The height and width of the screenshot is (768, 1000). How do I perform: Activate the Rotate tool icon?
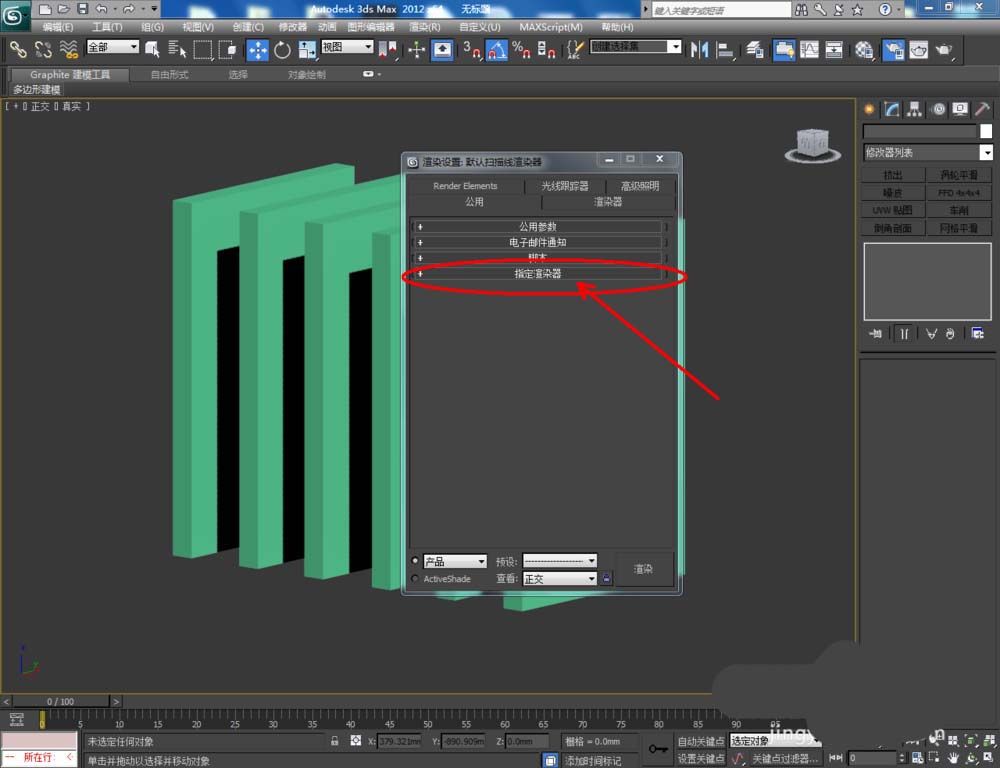click(x=282, y=49)
